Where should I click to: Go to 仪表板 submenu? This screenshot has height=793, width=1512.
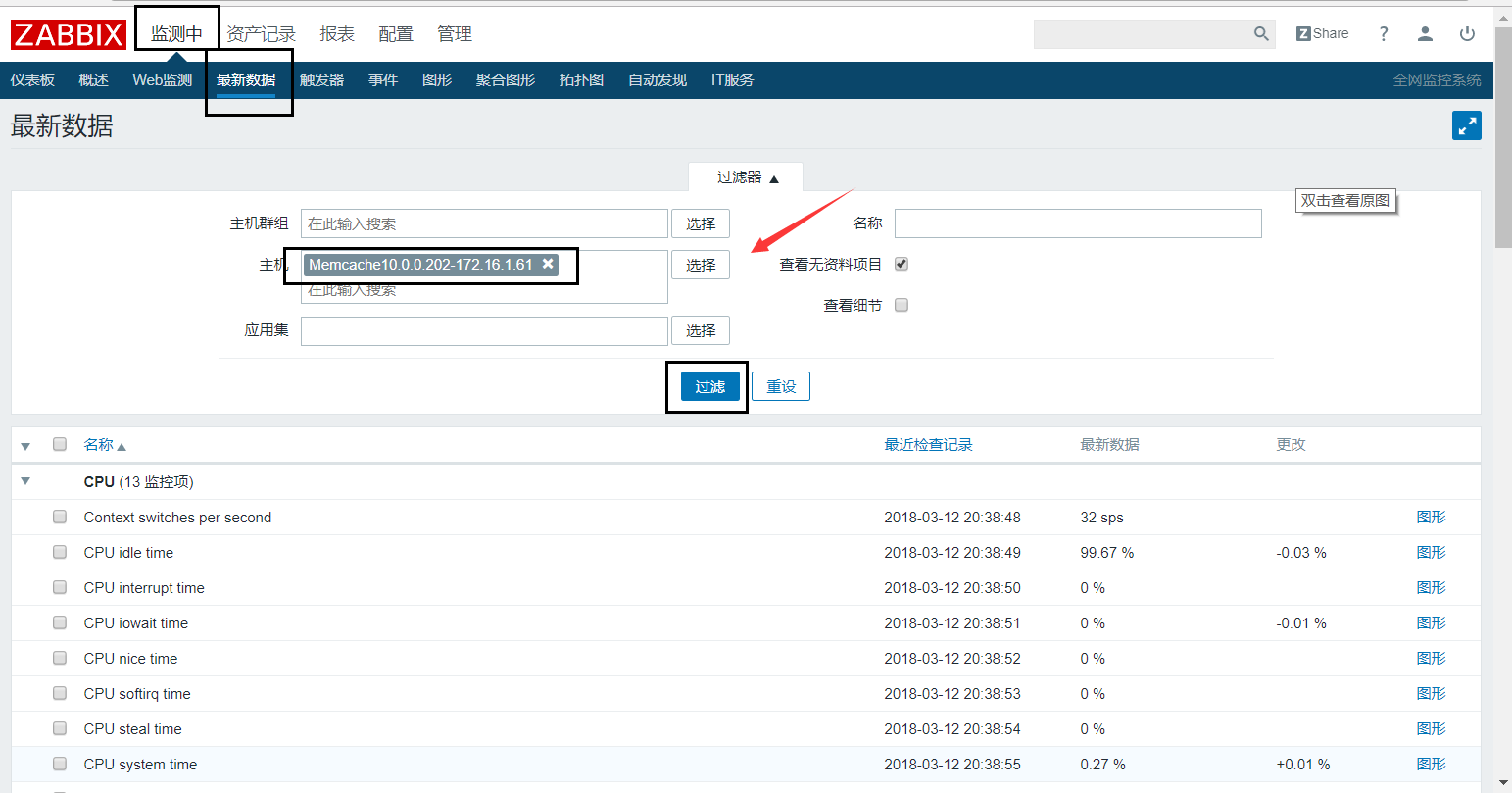[x=32, y=80]
